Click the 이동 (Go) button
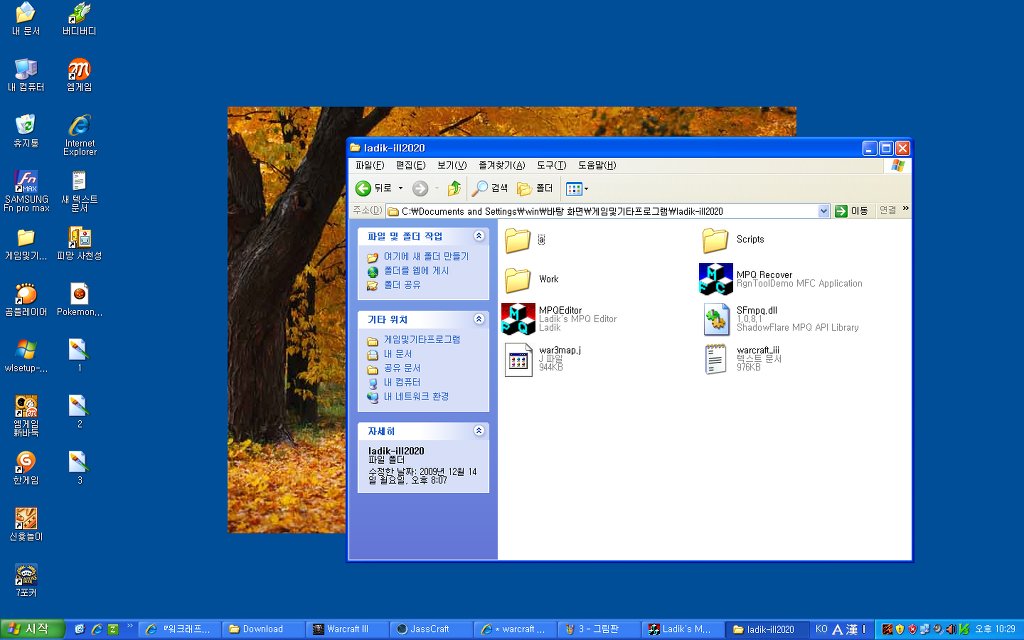1024x640 pixels. pyautogui.click(x=852, y=211)
